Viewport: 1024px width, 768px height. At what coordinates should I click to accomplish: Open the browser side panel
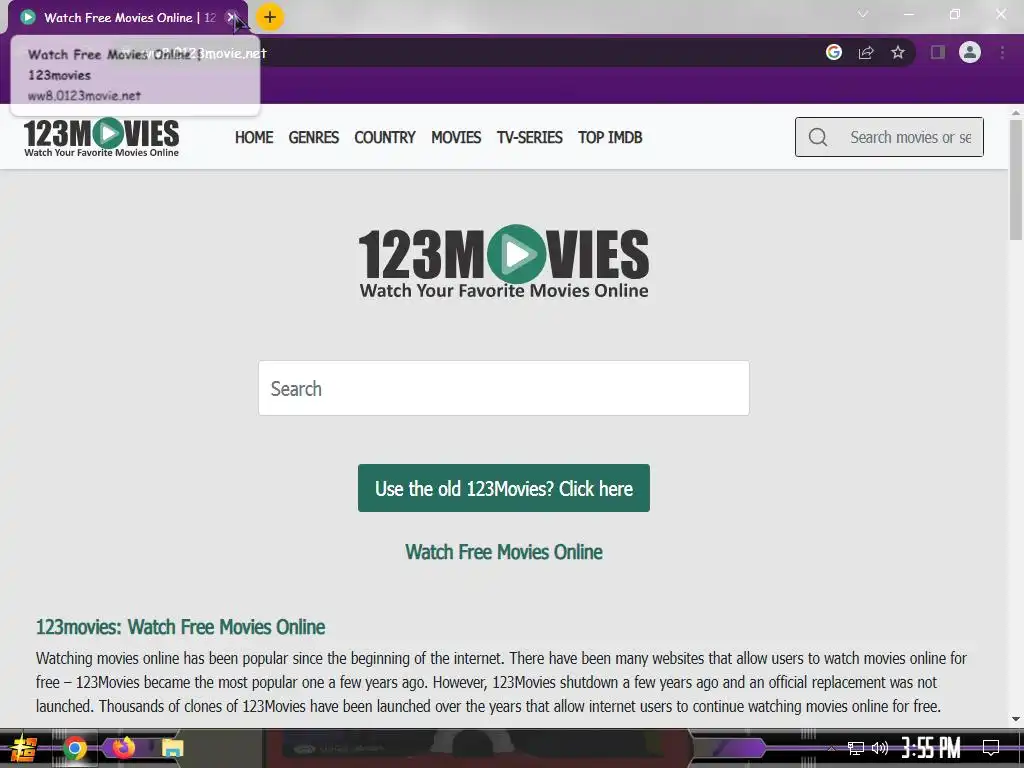coord(938,52)
